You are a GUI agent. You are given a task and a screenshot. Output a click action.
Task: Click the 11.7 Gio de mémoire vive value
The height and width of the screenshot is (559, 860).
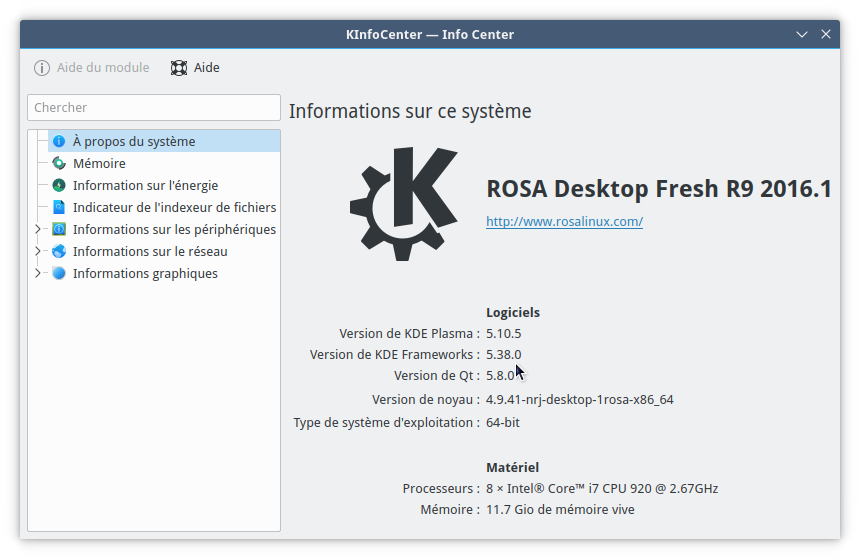click(560, 509)
